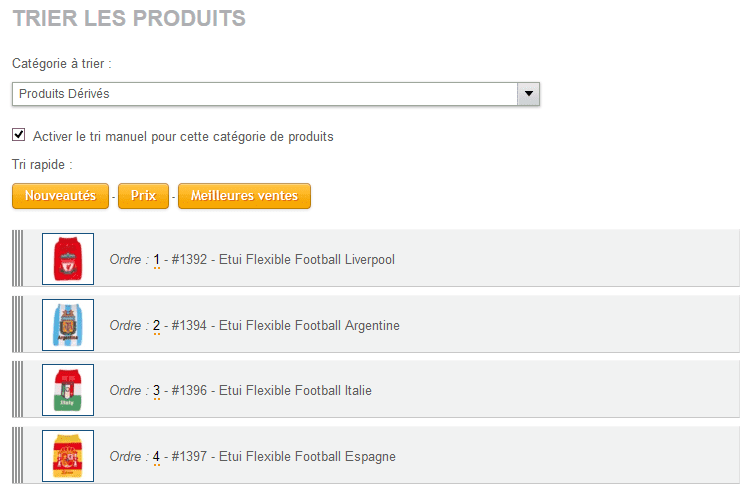Sort by Meilleures ventes
Screen dimensions: 748x489
[244, 196]
